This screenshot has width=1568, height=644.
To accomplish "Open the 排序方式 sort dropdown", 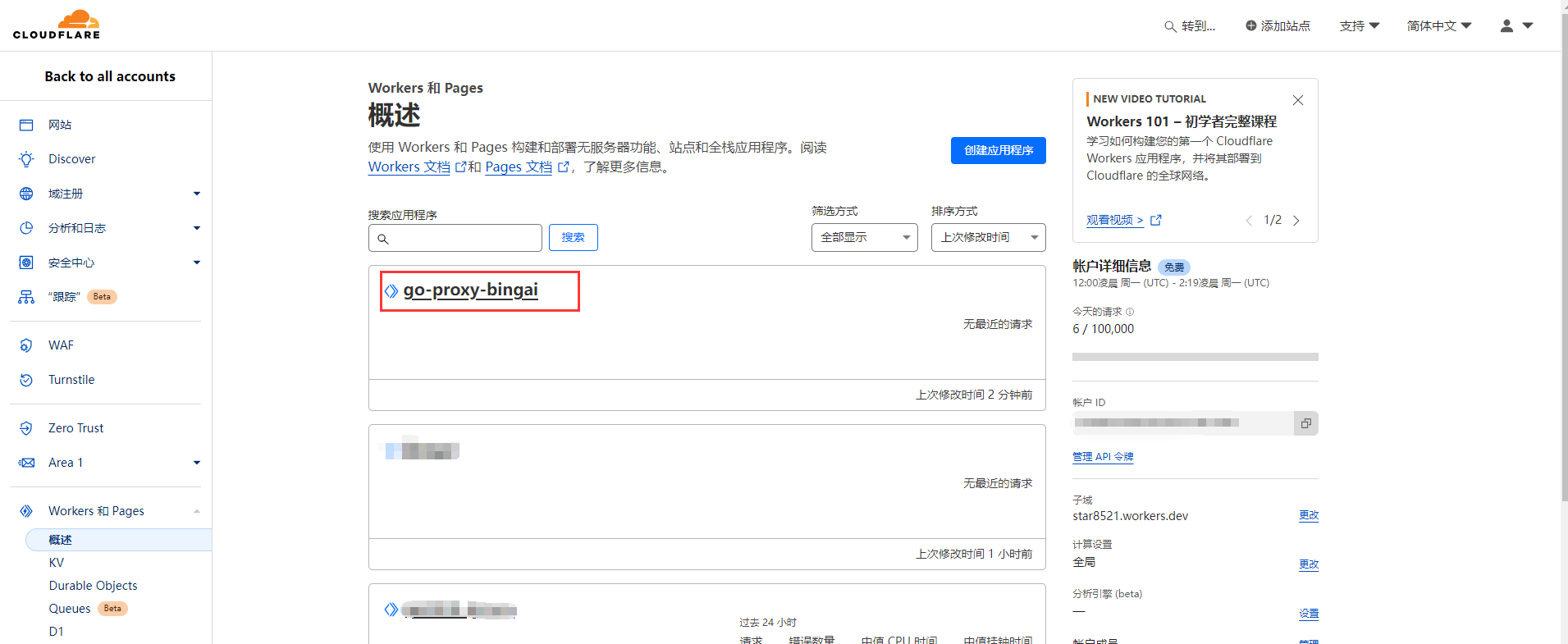I will click(988, 238).
